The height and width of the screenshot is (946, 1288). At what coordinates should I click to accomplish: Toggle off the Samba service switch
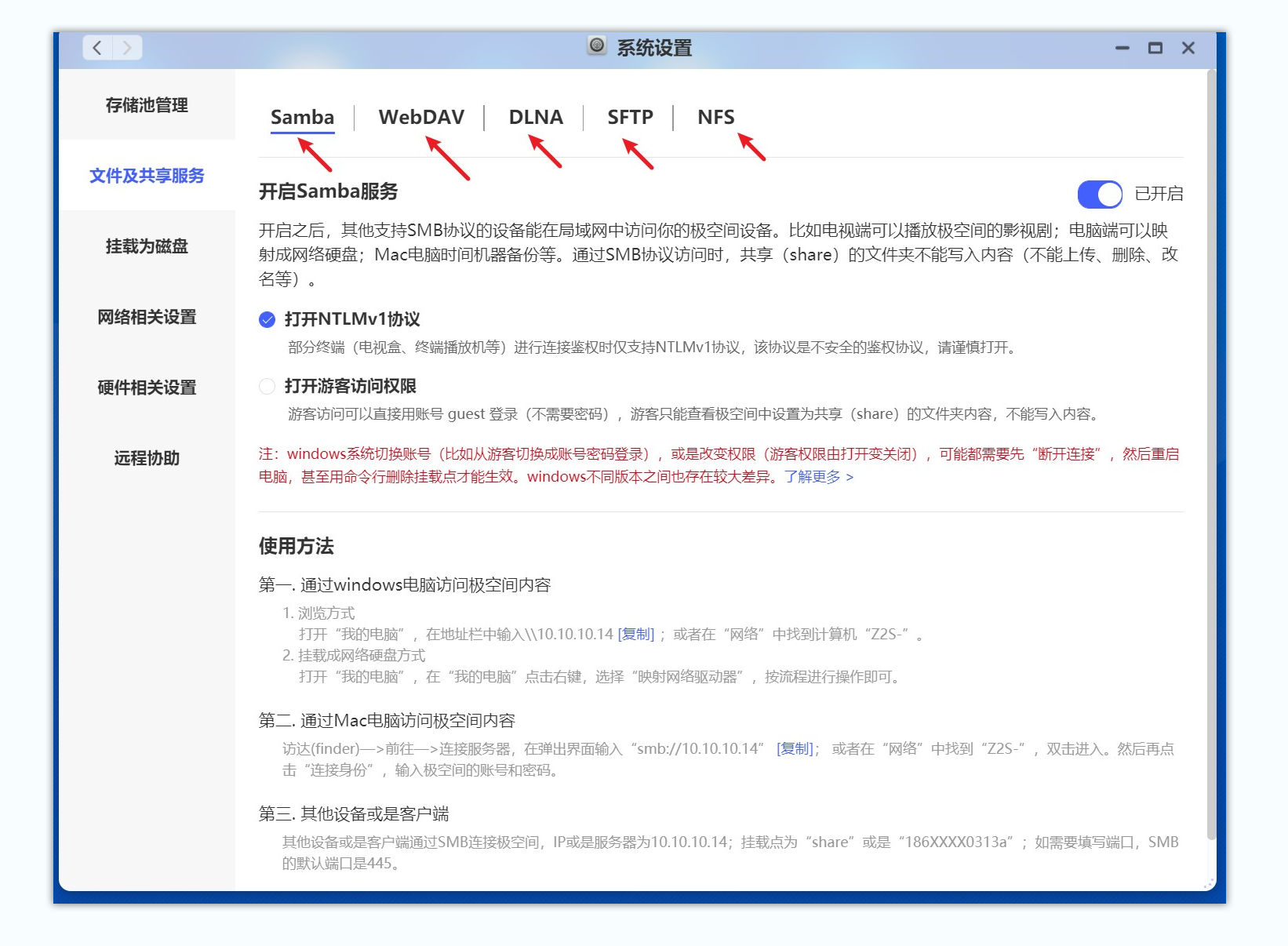pos(1099,194)
